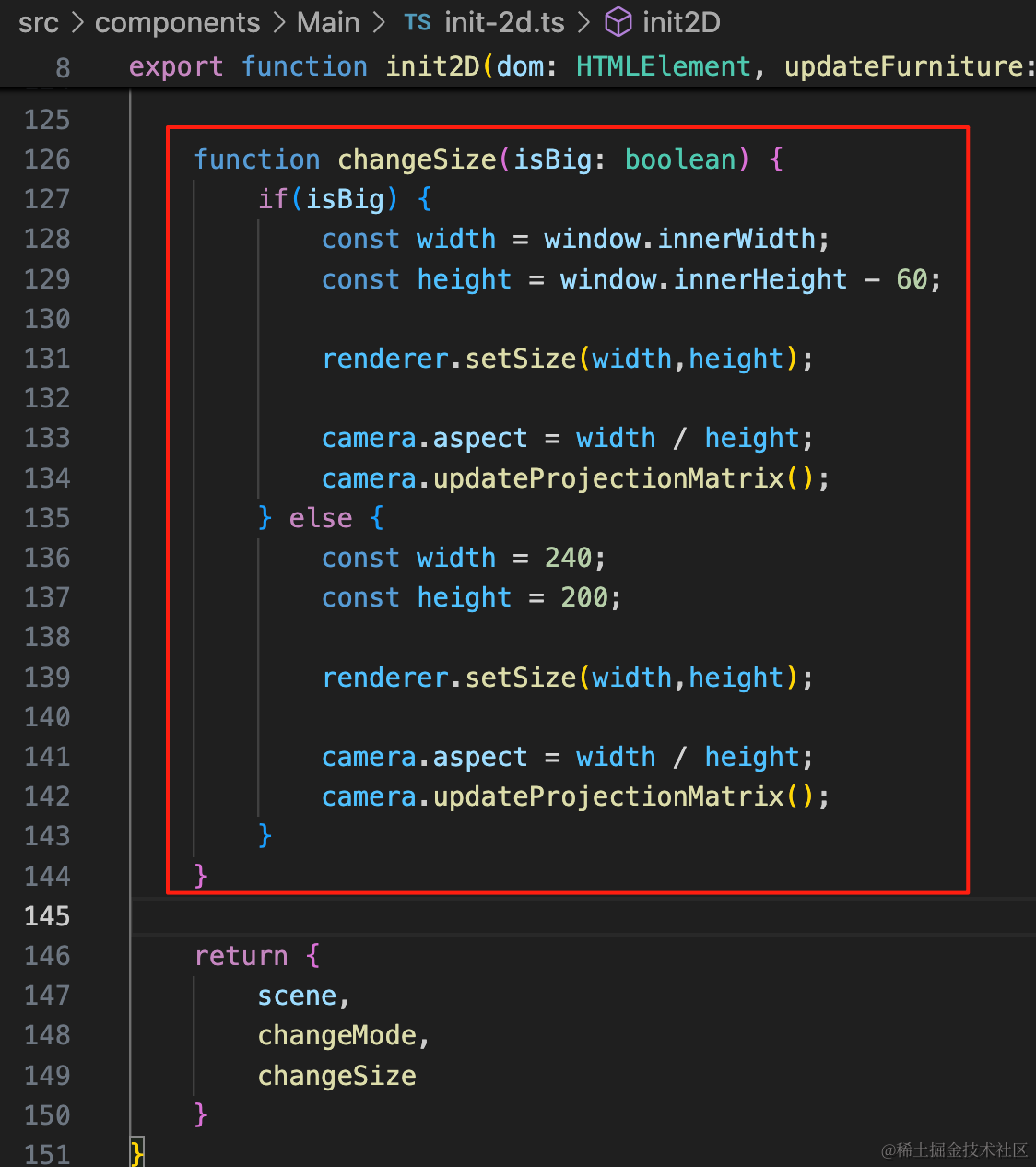Click the changeSize function name on line 126

point(417,159)
